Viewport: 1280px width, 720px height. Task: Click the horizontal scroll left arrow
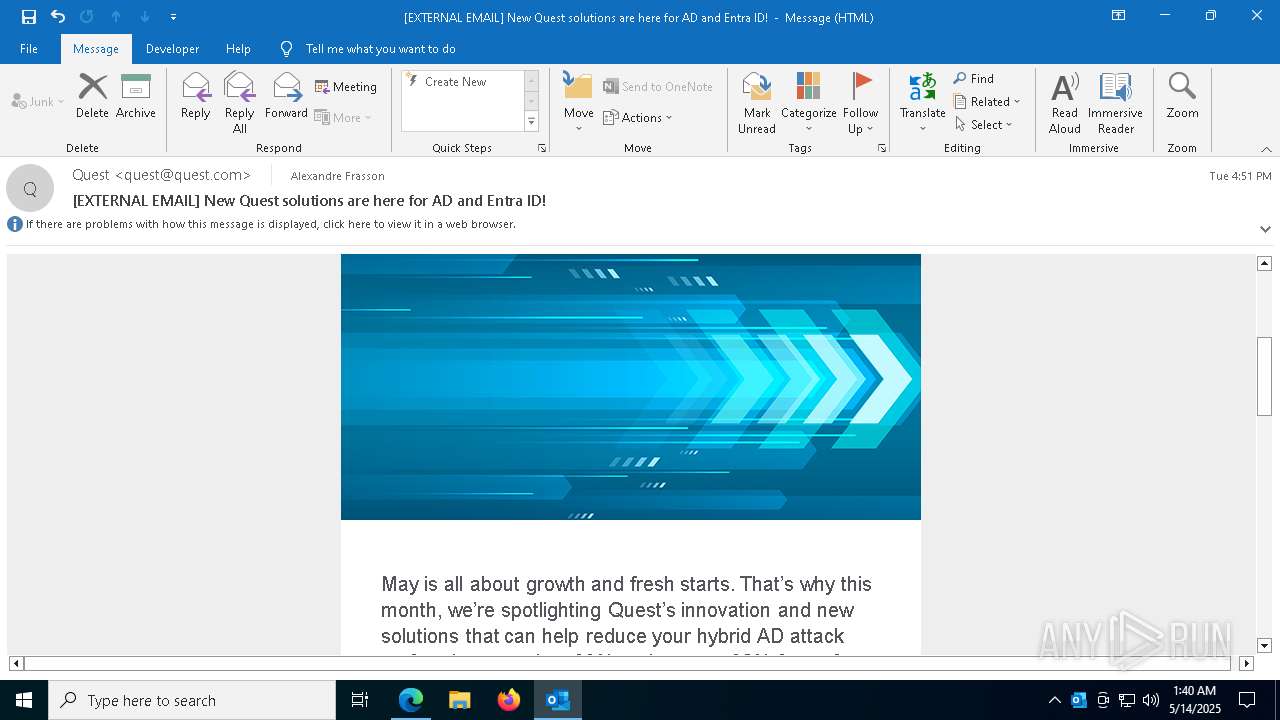click(16, 663)
